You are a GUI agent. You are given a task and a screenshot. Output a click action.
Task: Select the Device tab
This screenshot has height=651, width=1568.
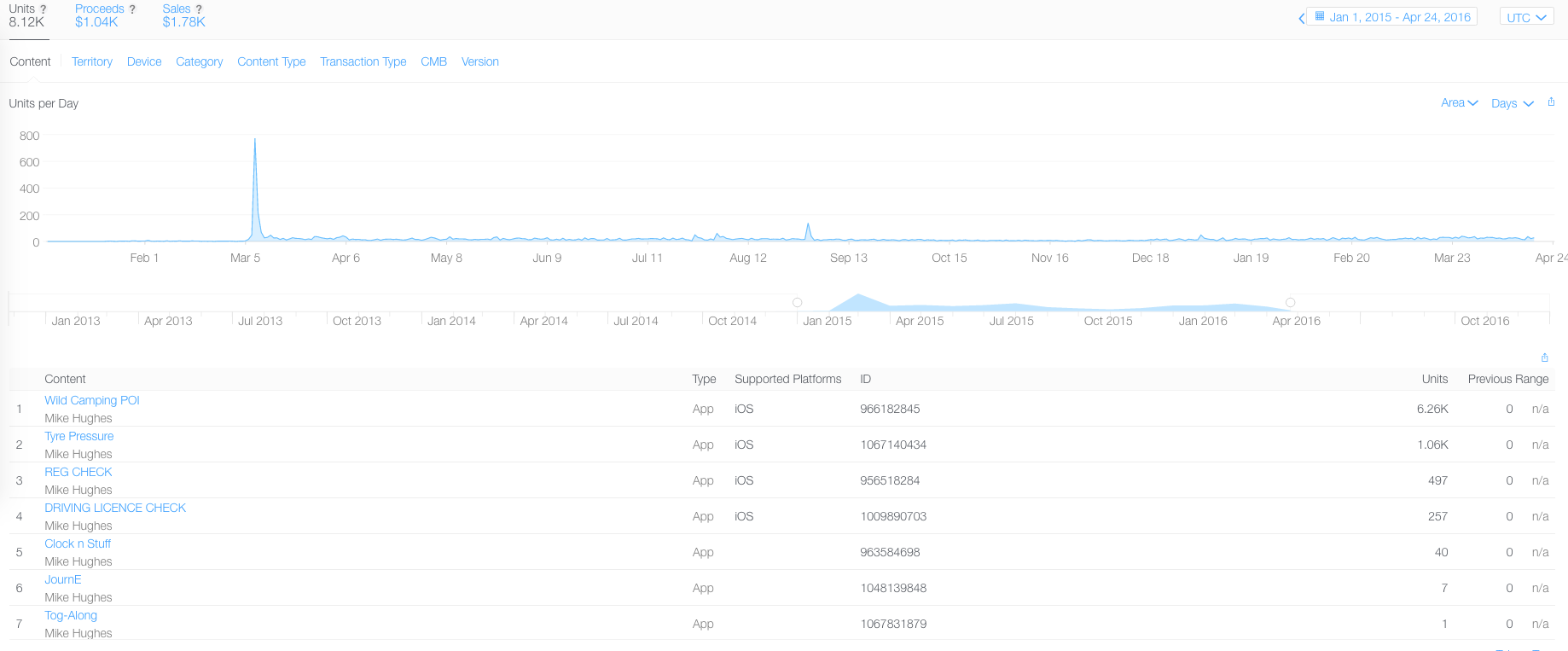[x=144, y=61]
